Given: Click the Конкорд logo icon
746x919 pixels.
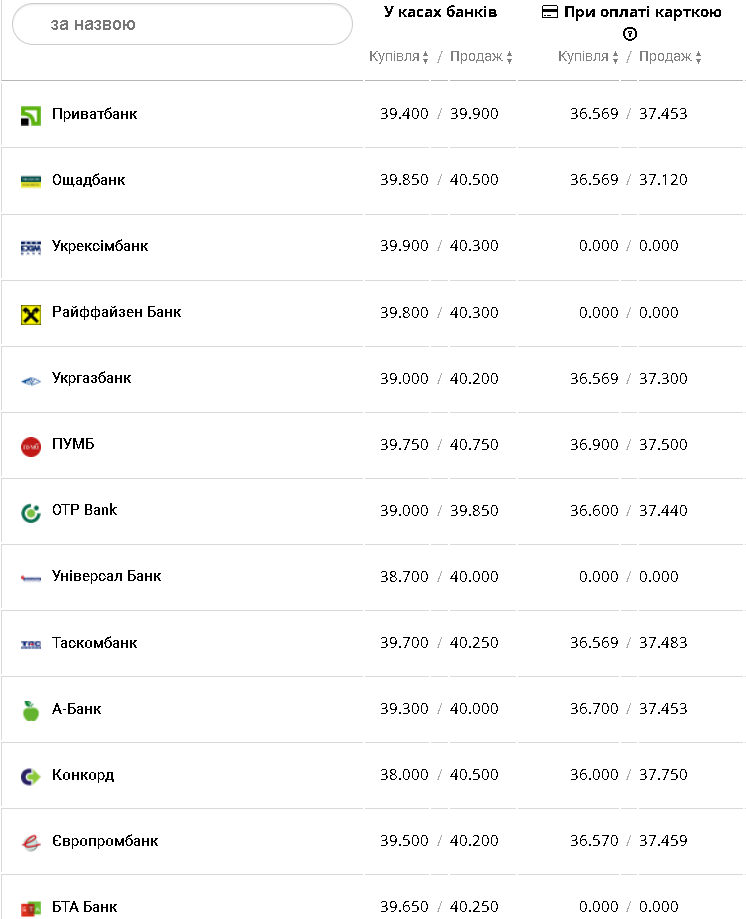Looking at the screenshot, I should (31, 776).
